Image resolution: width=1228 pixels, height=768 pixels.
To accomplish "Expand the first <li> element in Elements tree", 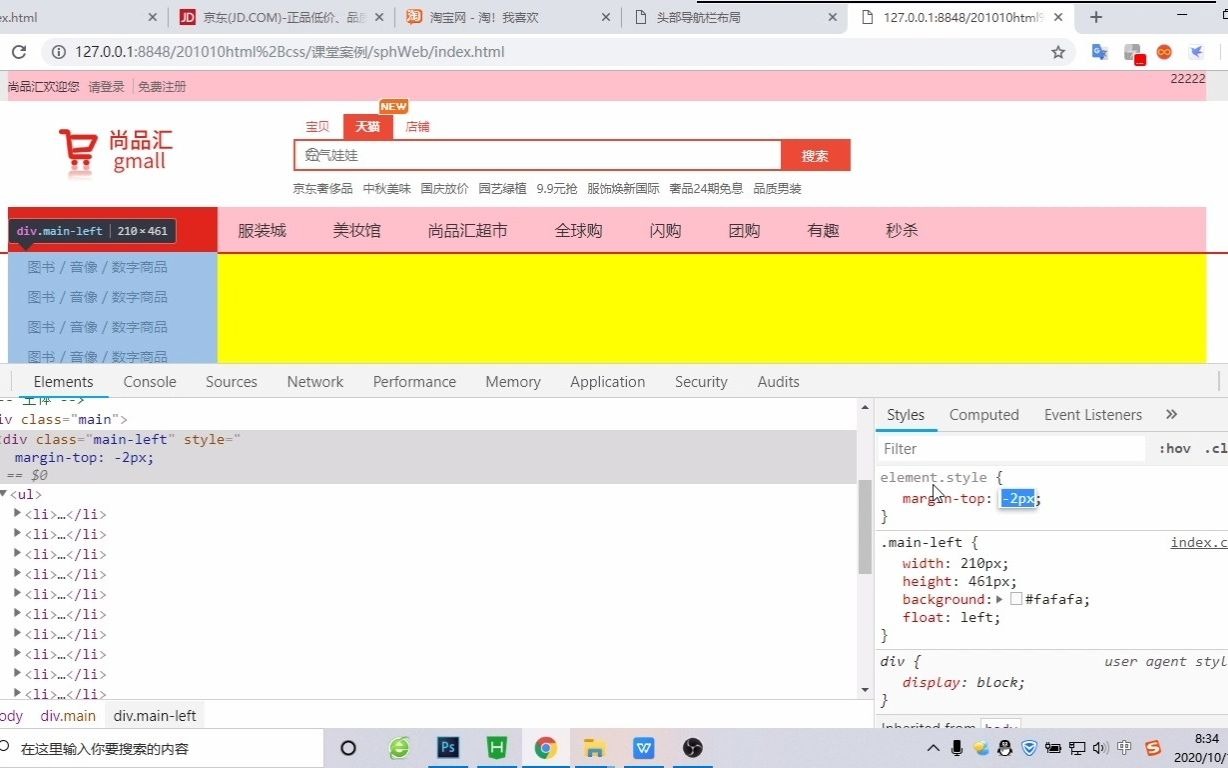I will 17,514.
